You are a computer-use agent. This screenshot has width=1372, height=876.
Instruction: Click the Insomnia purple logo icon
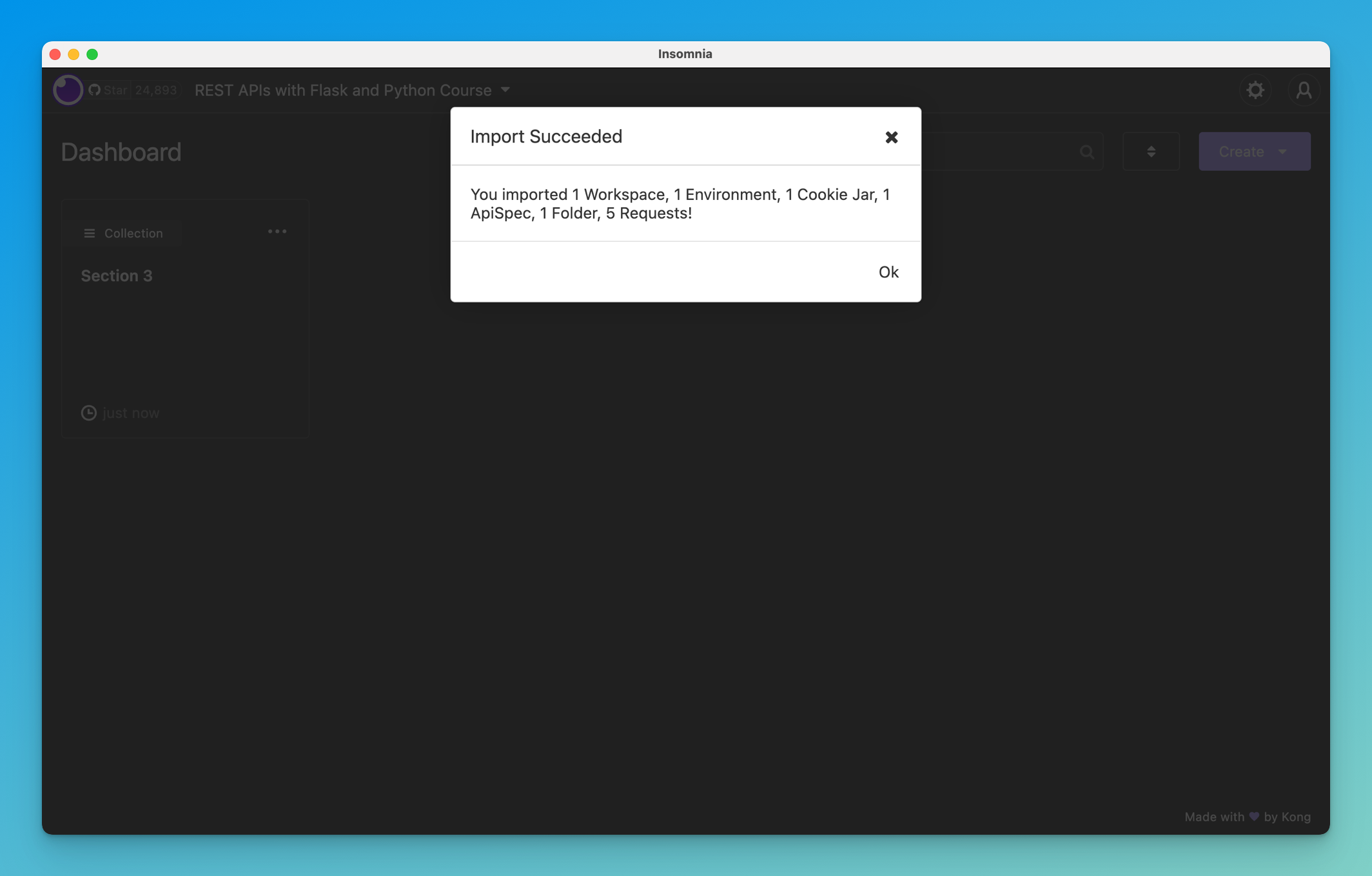pyautogui.click(x=68, y=90)
